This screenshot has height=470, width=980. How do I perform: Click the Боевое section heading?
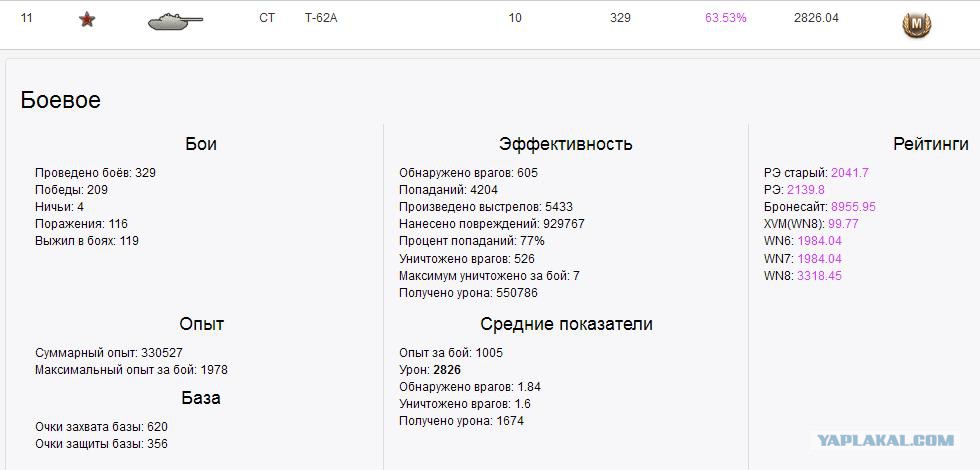[61, 100]
